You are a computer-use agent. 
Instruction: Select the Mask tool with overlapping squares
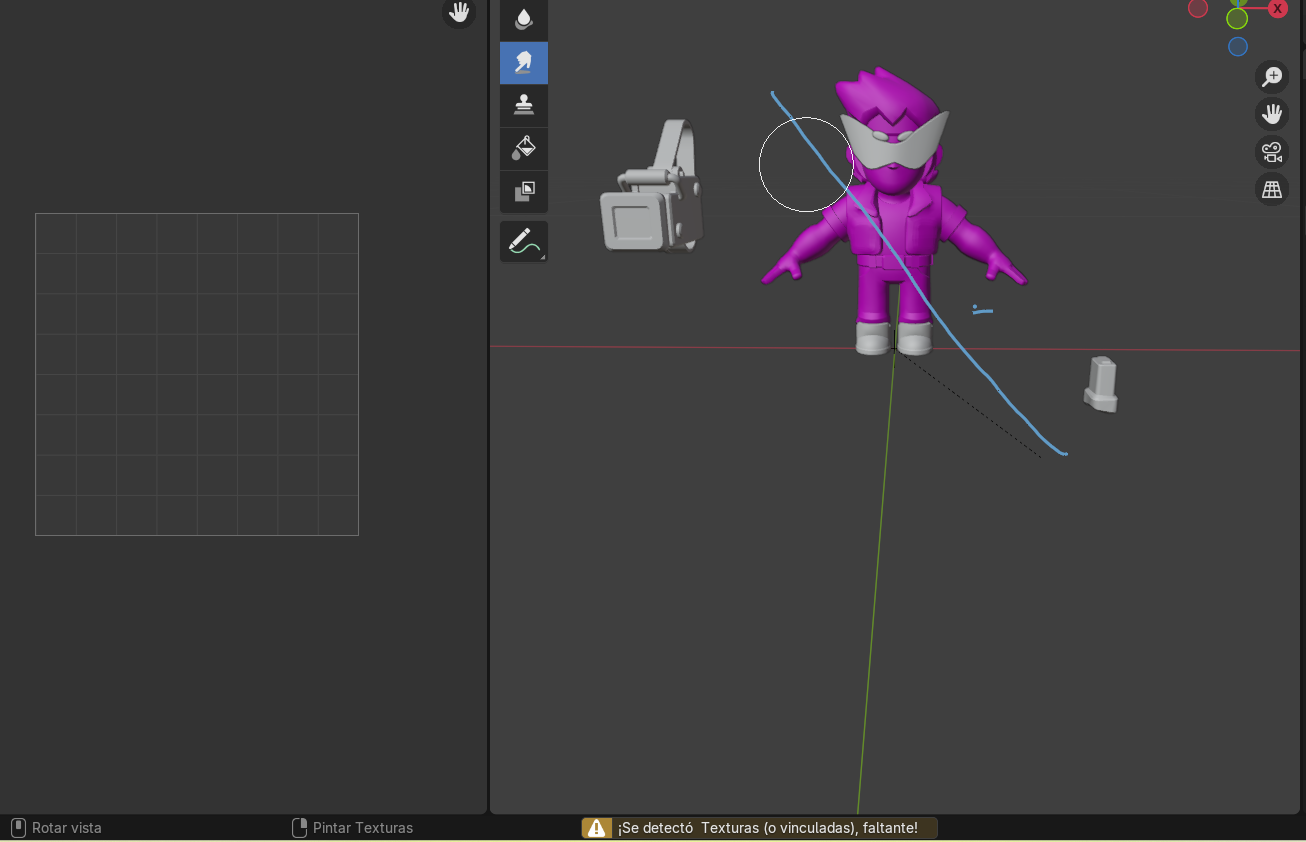(524, 191)
